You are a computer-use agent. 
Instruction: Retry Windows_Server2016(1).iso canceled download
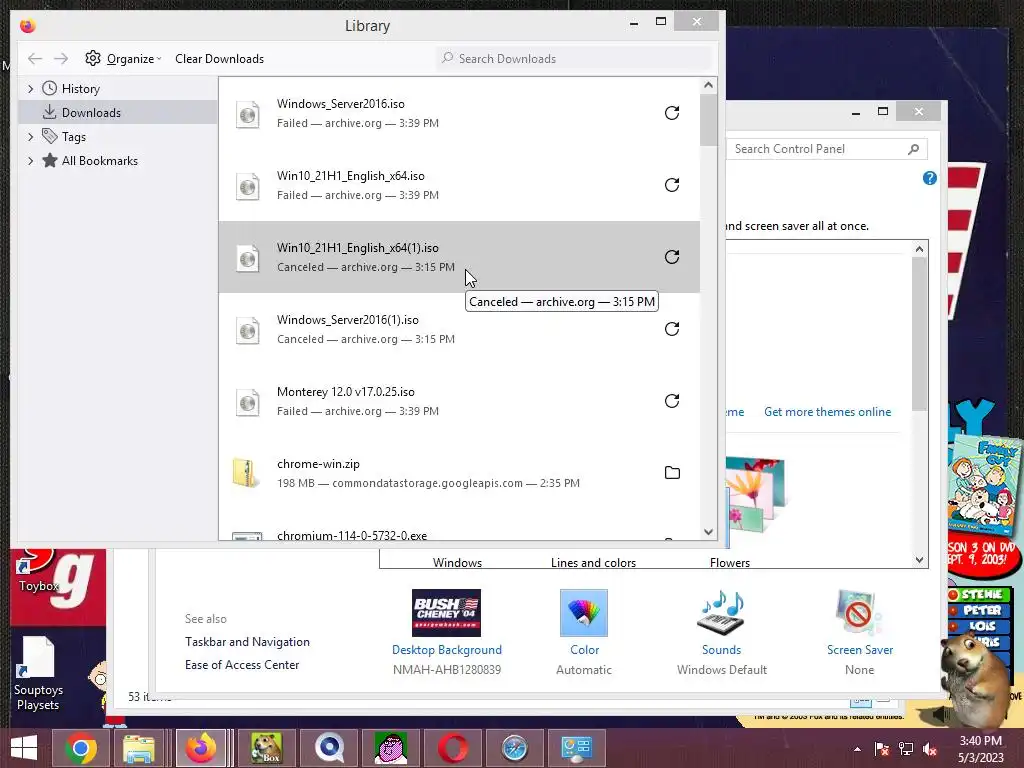(x=672, y=328)
